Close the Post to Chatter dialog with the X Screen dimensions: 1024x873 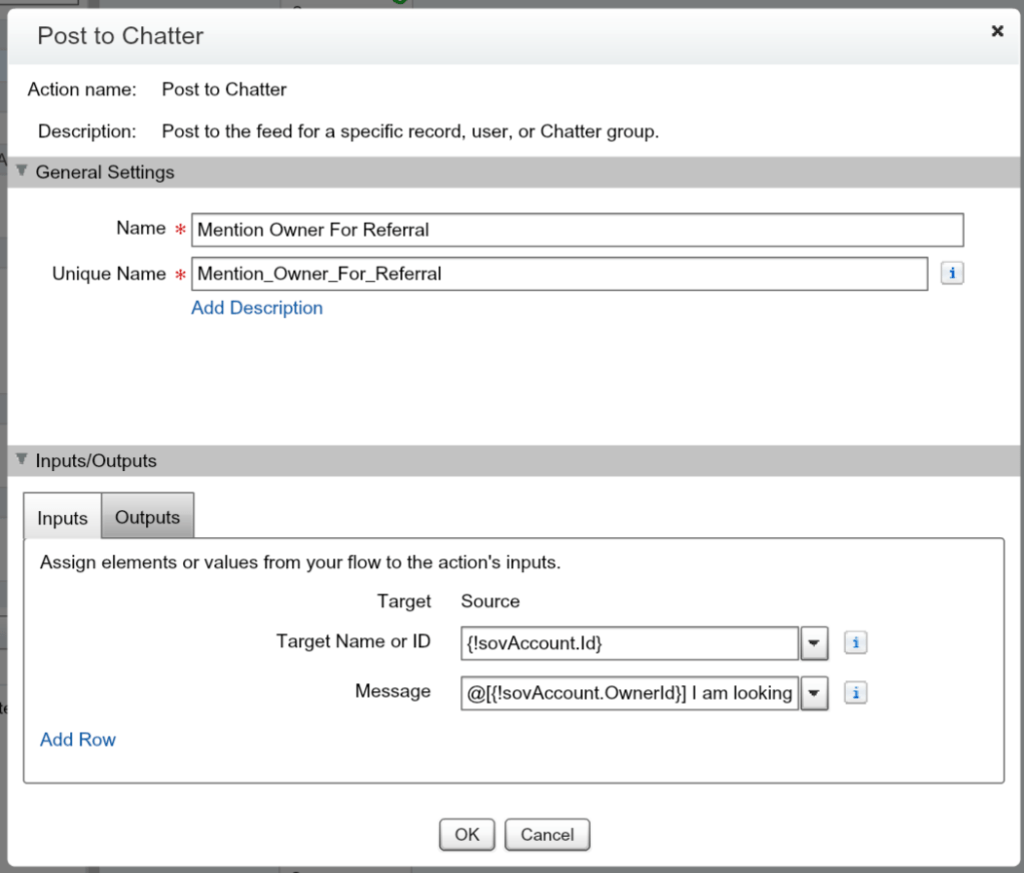(997, 31)
